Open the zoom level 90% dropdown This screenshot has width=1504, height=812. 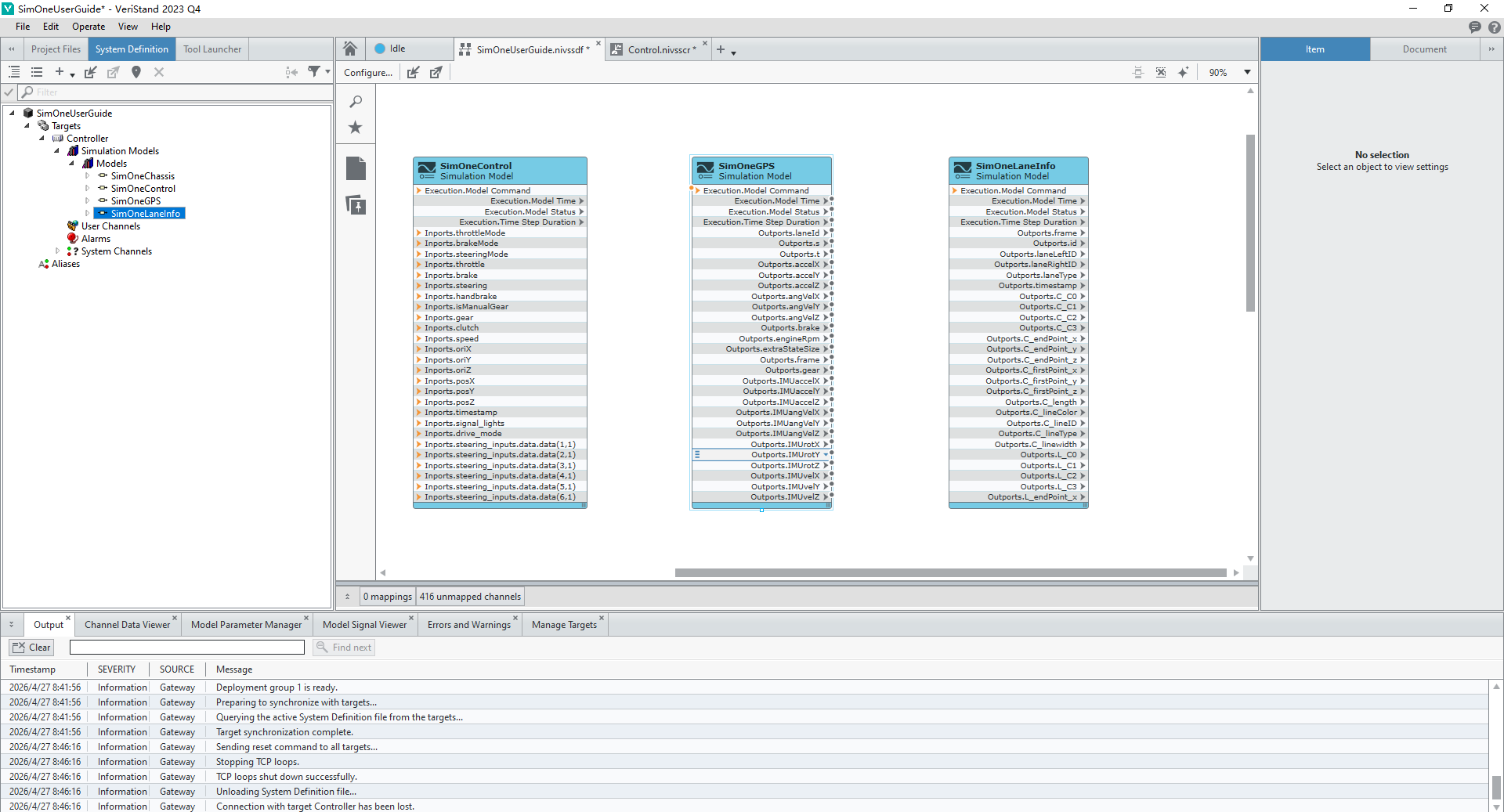(x=1247, y=72)
